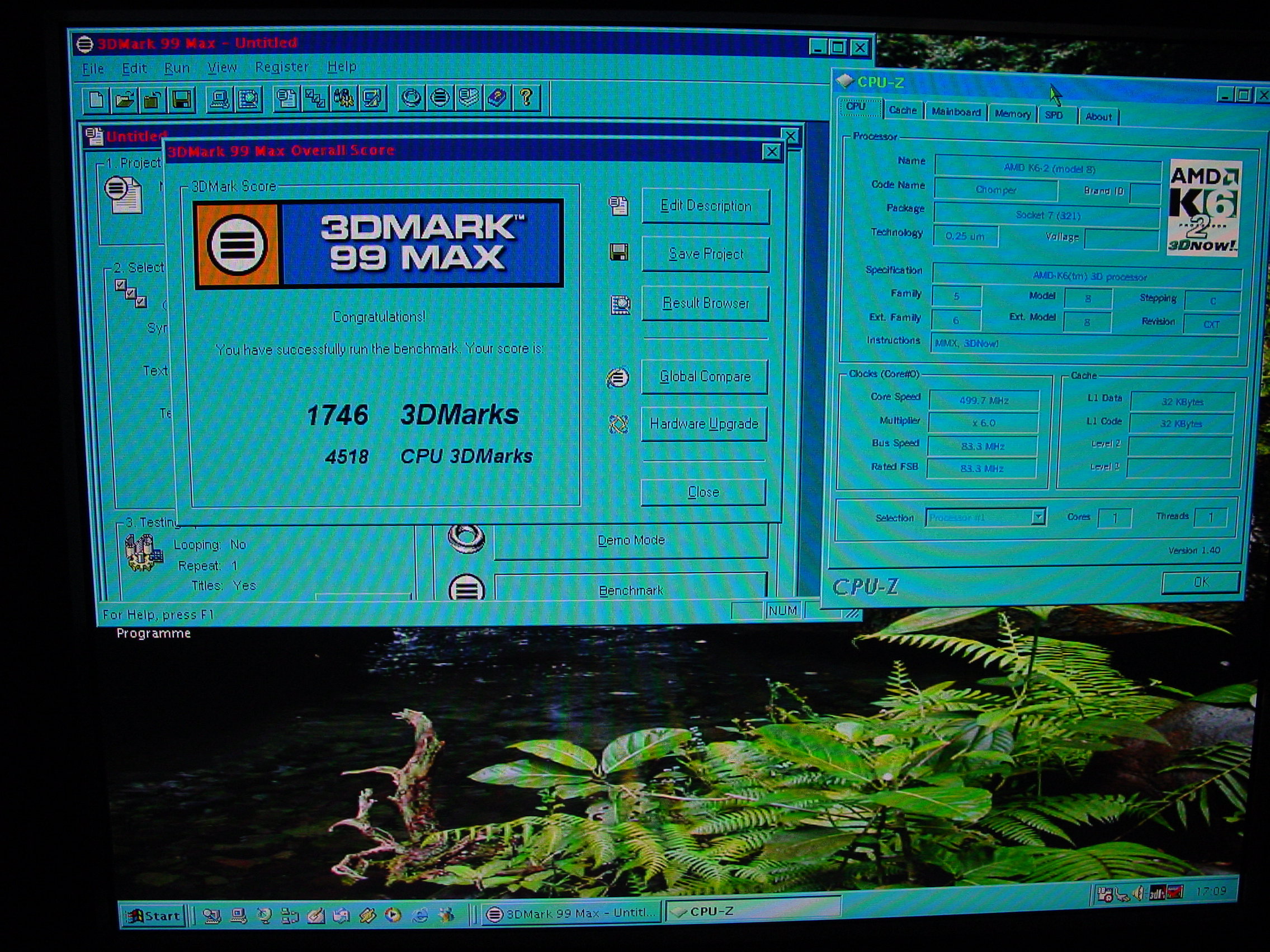Click the Save floppy toolbar icon
This screenshot has width=1270, height=952.
point(181,100)
